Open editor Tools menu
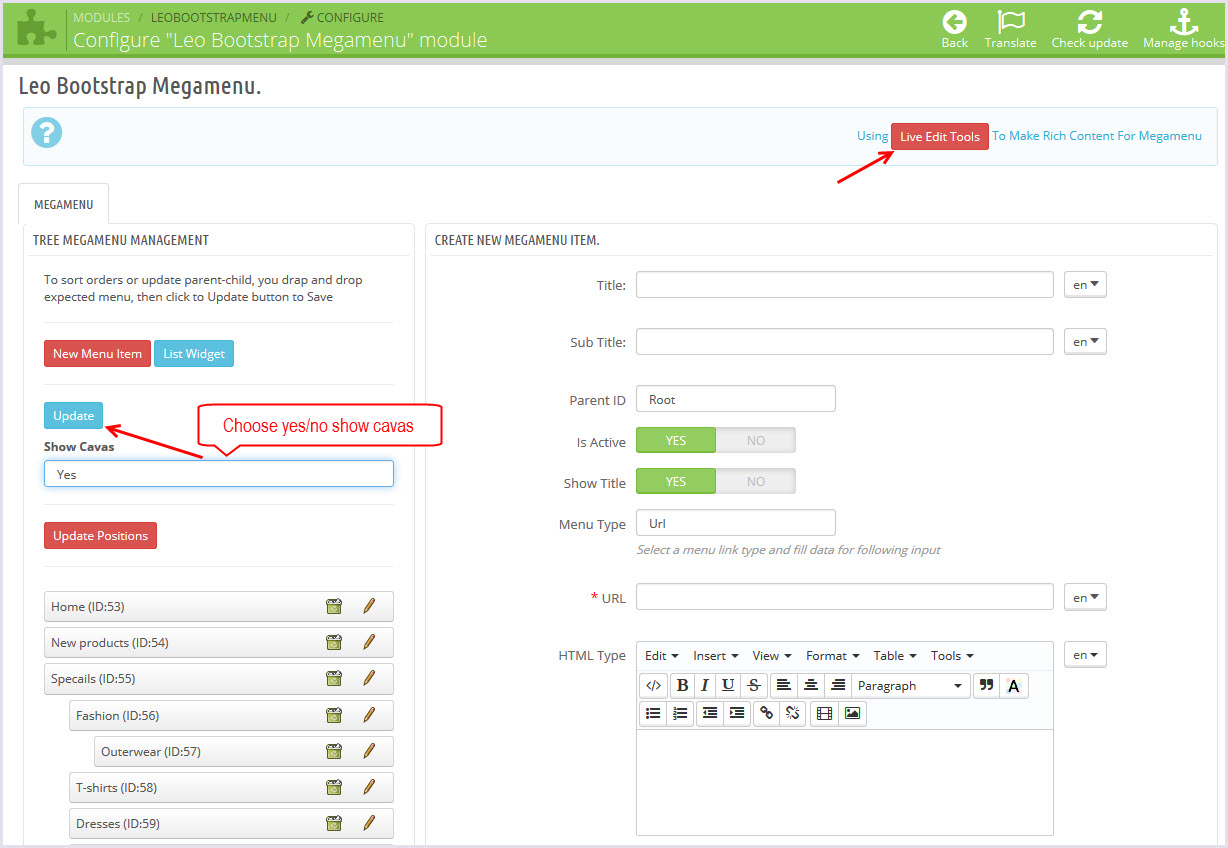This screenshot has width=1228, height=848. pos(952,656)
